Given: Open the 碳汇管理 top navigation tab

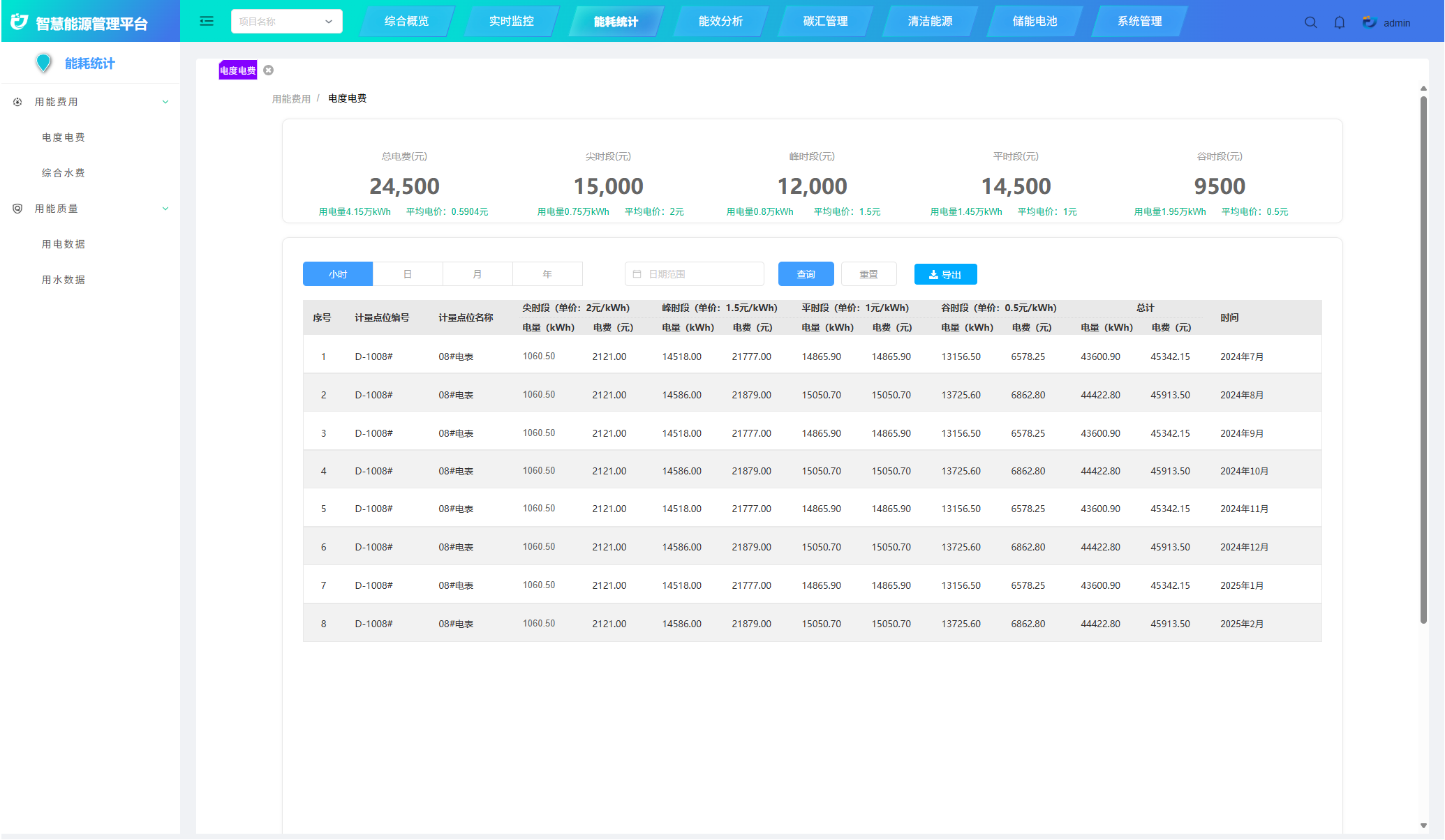Looking at the screenshot, I should (825, 22).
